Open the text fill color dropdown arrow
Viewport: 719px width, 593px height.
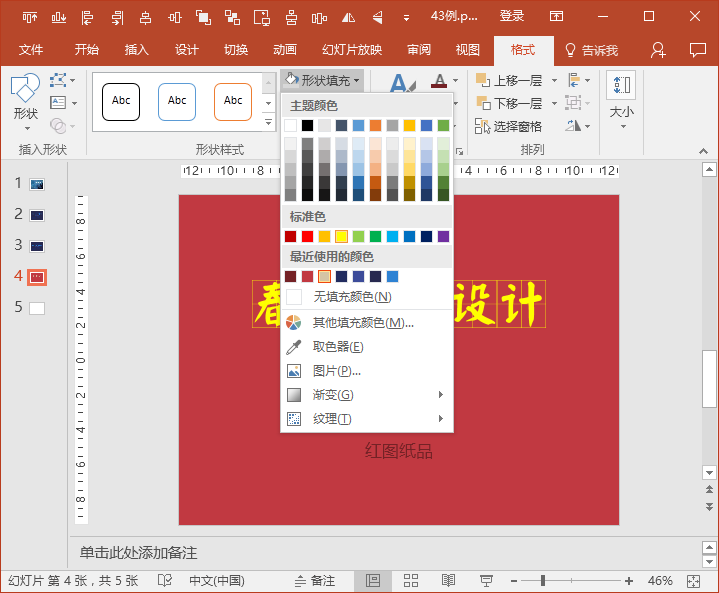[455, 81]
